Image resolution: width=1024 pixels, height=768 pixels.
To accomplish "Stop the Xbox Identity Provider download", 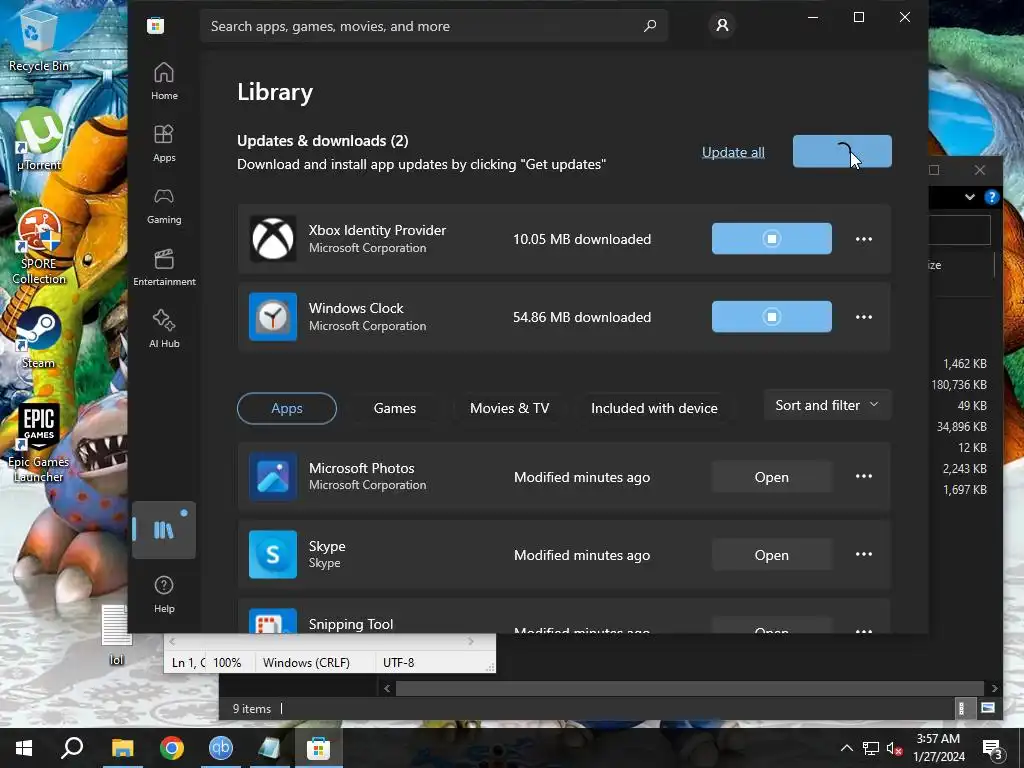I will [x=771, y=238].
